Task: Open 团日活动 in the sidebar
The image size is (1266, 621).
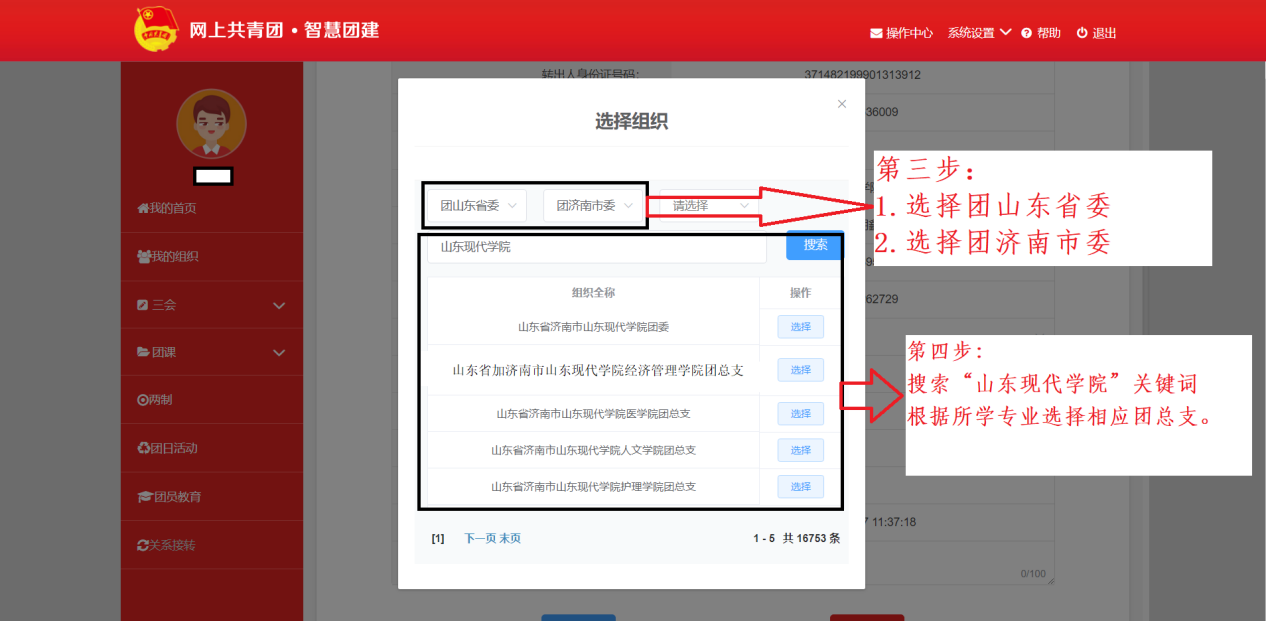Action: (168, 448)
